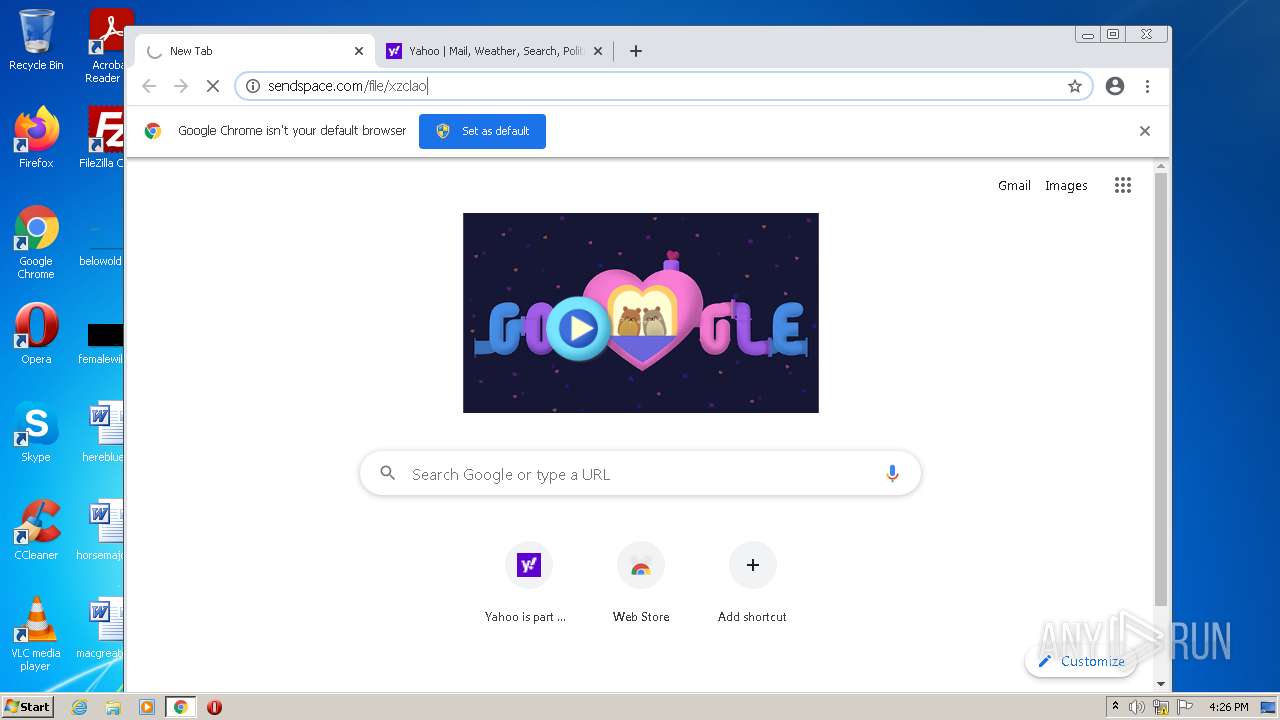The width and height of the screenshot is (1280, 720).
Task: Click the Google search box
Action: (x=640, y=474)
